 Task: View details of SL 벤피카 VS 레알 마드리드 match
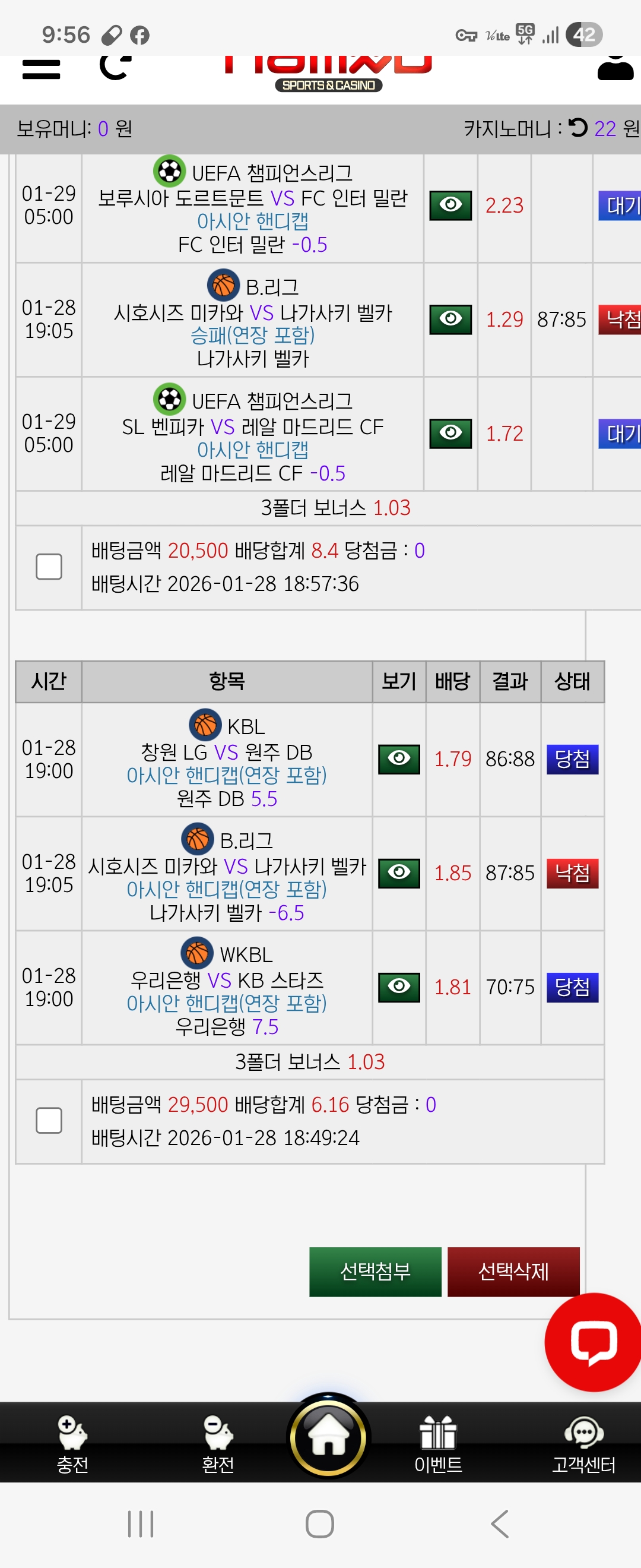coord(450,434)
